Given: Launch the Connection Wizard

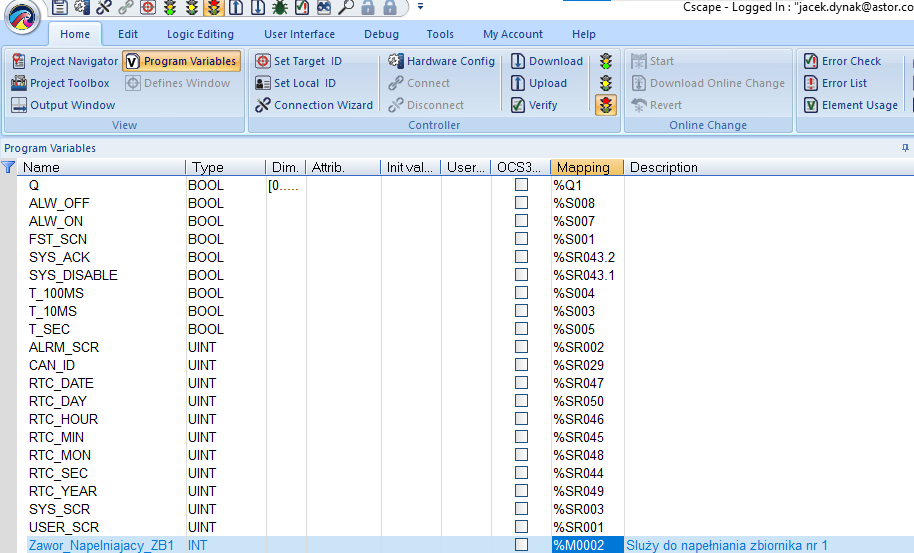Looking at the screenshot, I should (x=314, y=105).
